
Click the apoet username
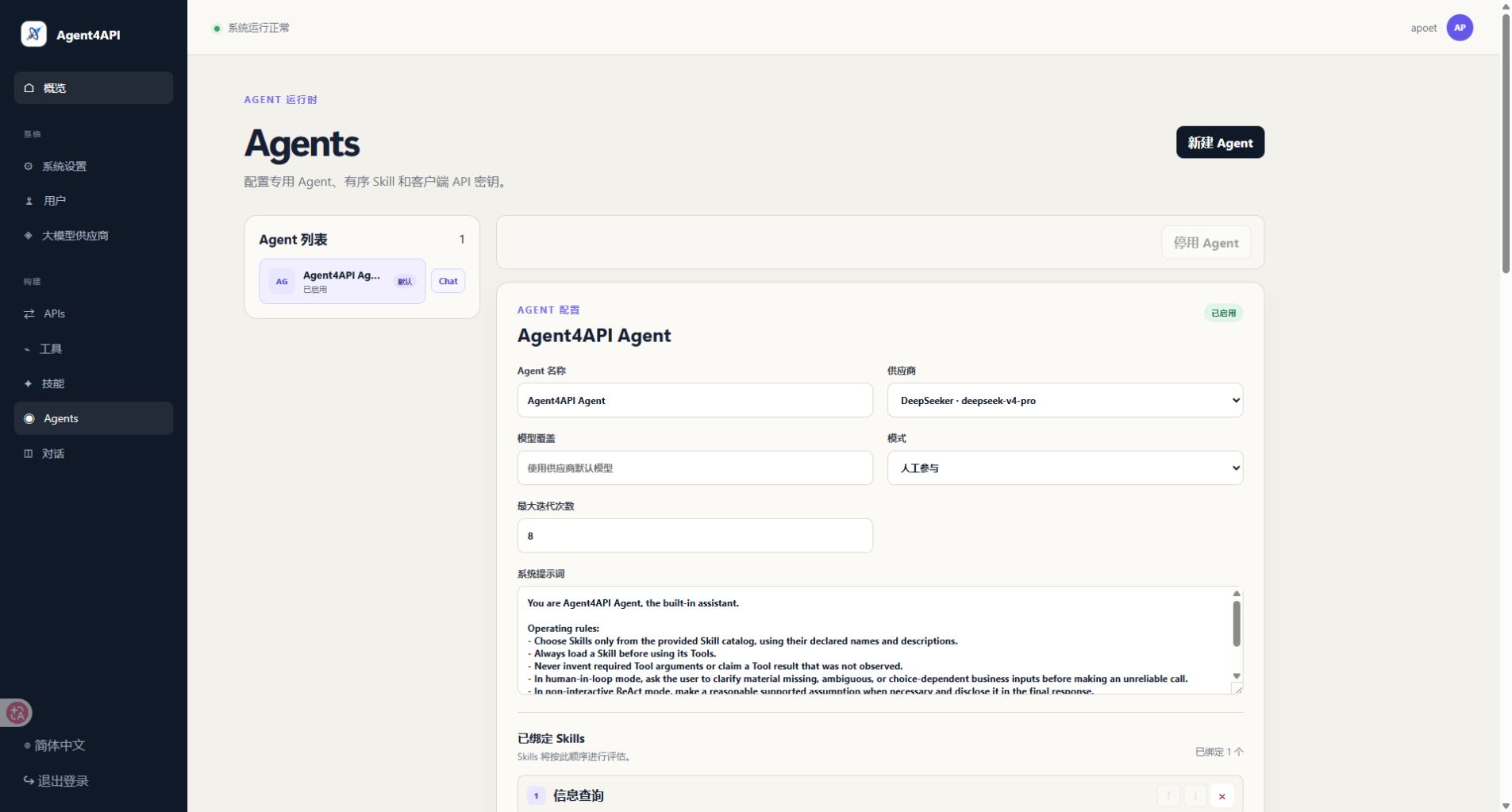(x=1424, y=29)
